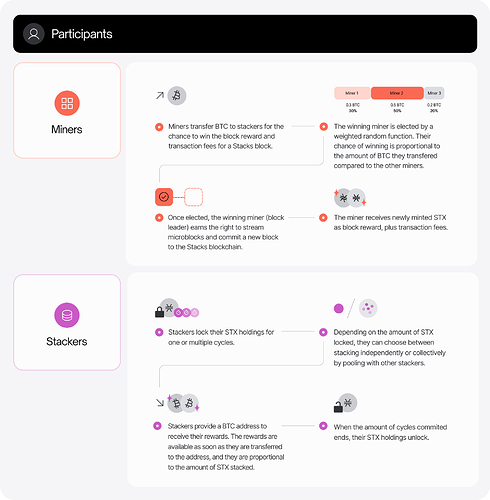Open the Stackers card
The image size is (490, 500).
67,322
